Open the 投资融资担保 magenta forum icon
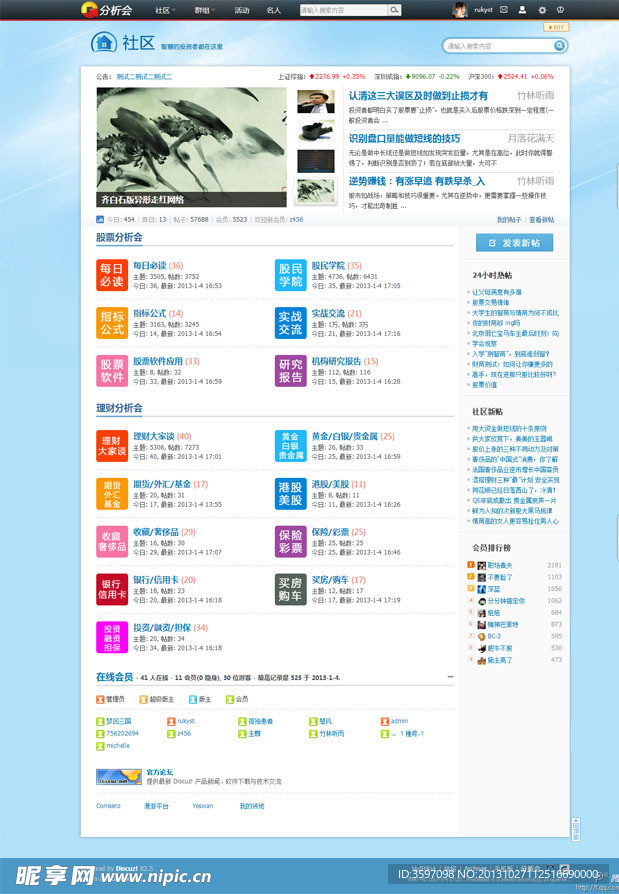 coord(112,637)
